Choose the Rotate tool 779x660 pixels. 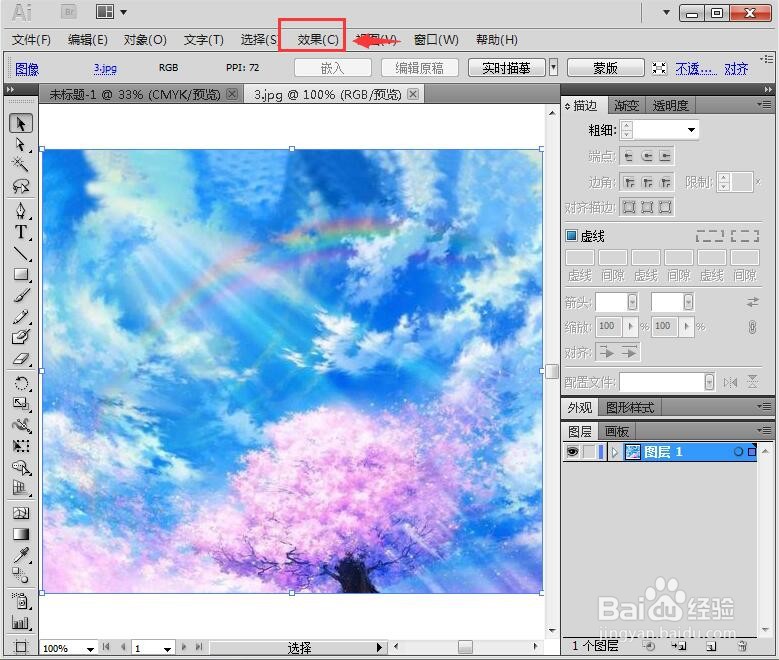[x=21, y=383]
